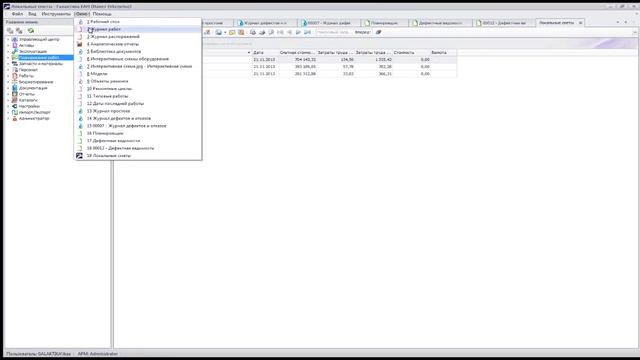This screenshot has width=640, height=360.
Task: Click the application icon in the title bar
Action: coord(7,7)
